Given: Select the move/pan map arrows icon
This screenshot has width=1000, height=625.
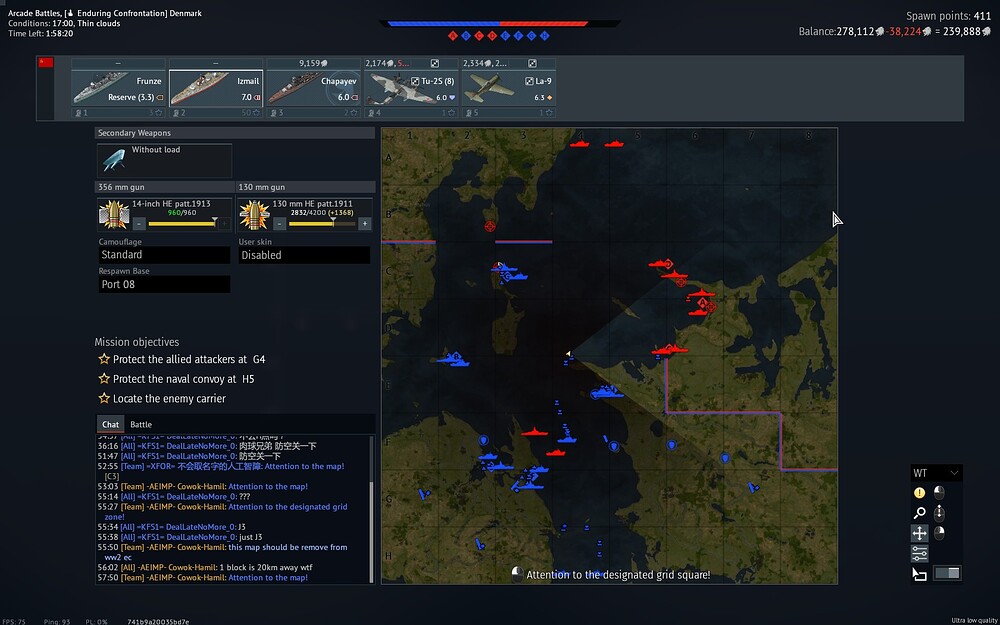Looking at the screenshot, I should [919, 533].
